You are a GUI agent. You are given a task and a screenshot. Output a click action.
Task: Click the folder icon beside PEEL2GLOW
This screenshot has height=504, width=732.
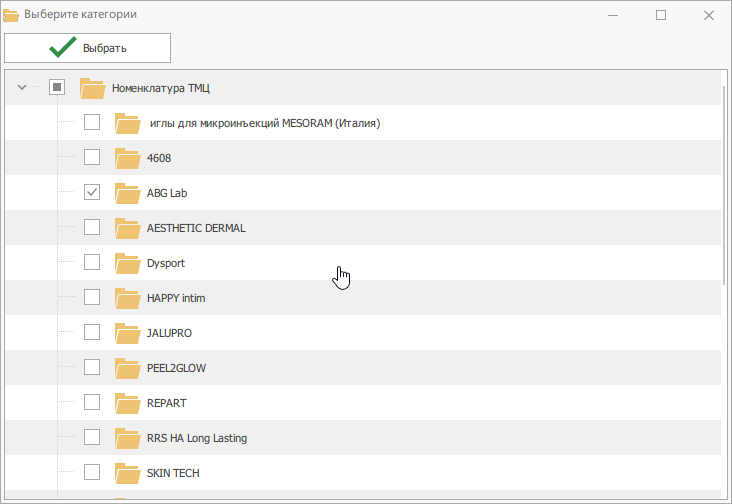coord(127,368)
